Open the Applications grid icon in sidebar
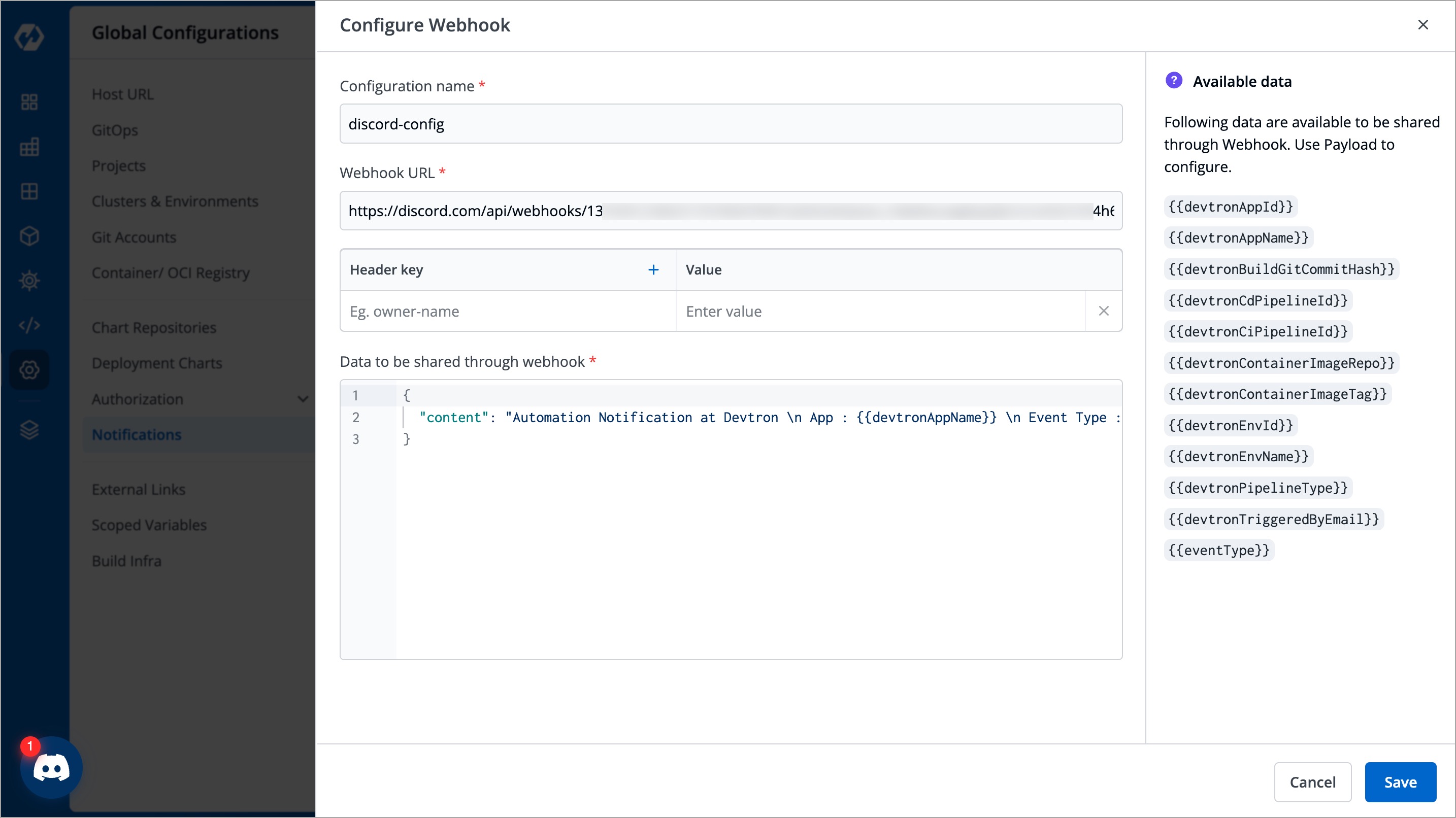 29,103
